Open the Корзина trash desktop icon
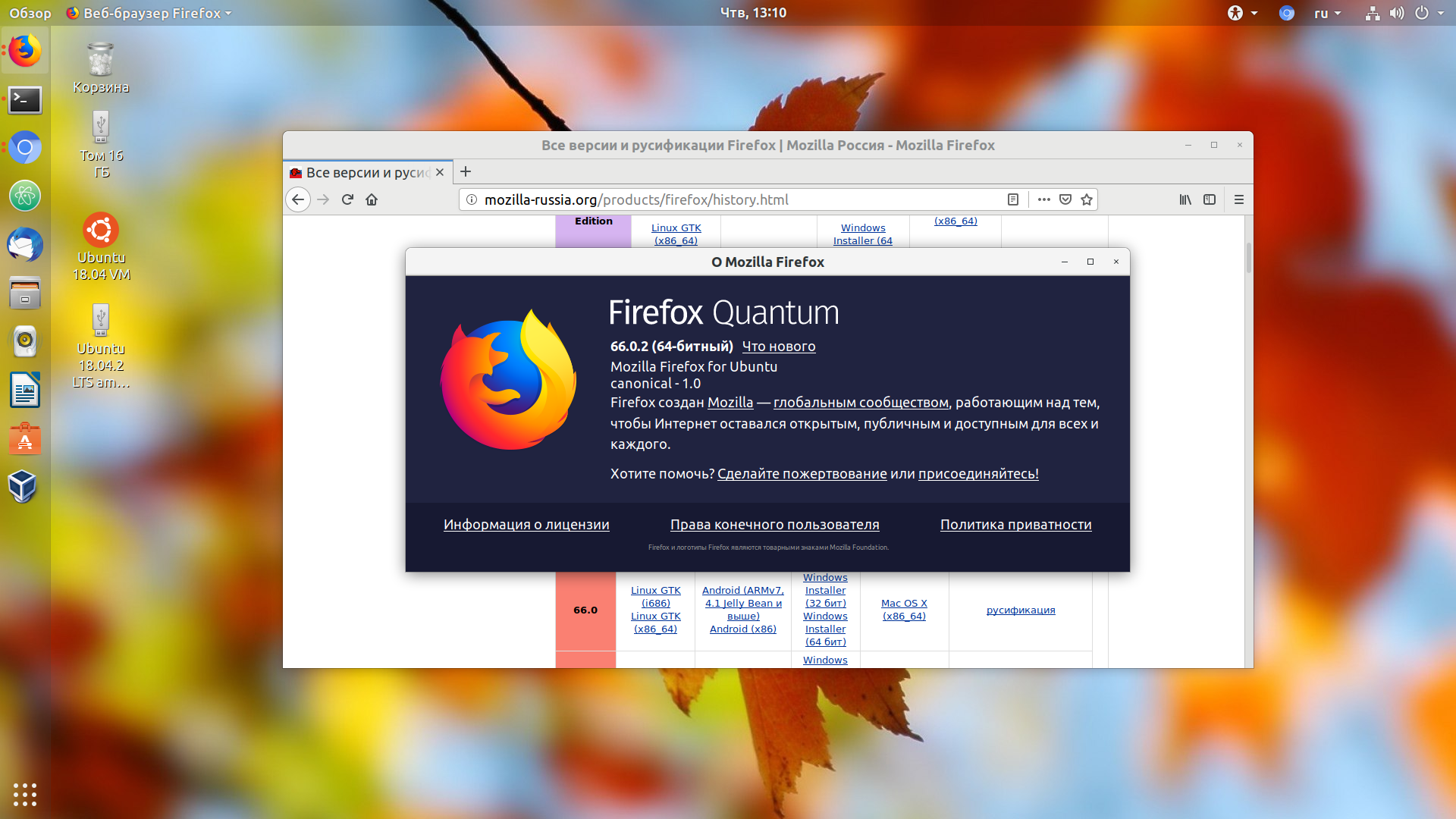1456x819 pixels. [x=101, y=67]
